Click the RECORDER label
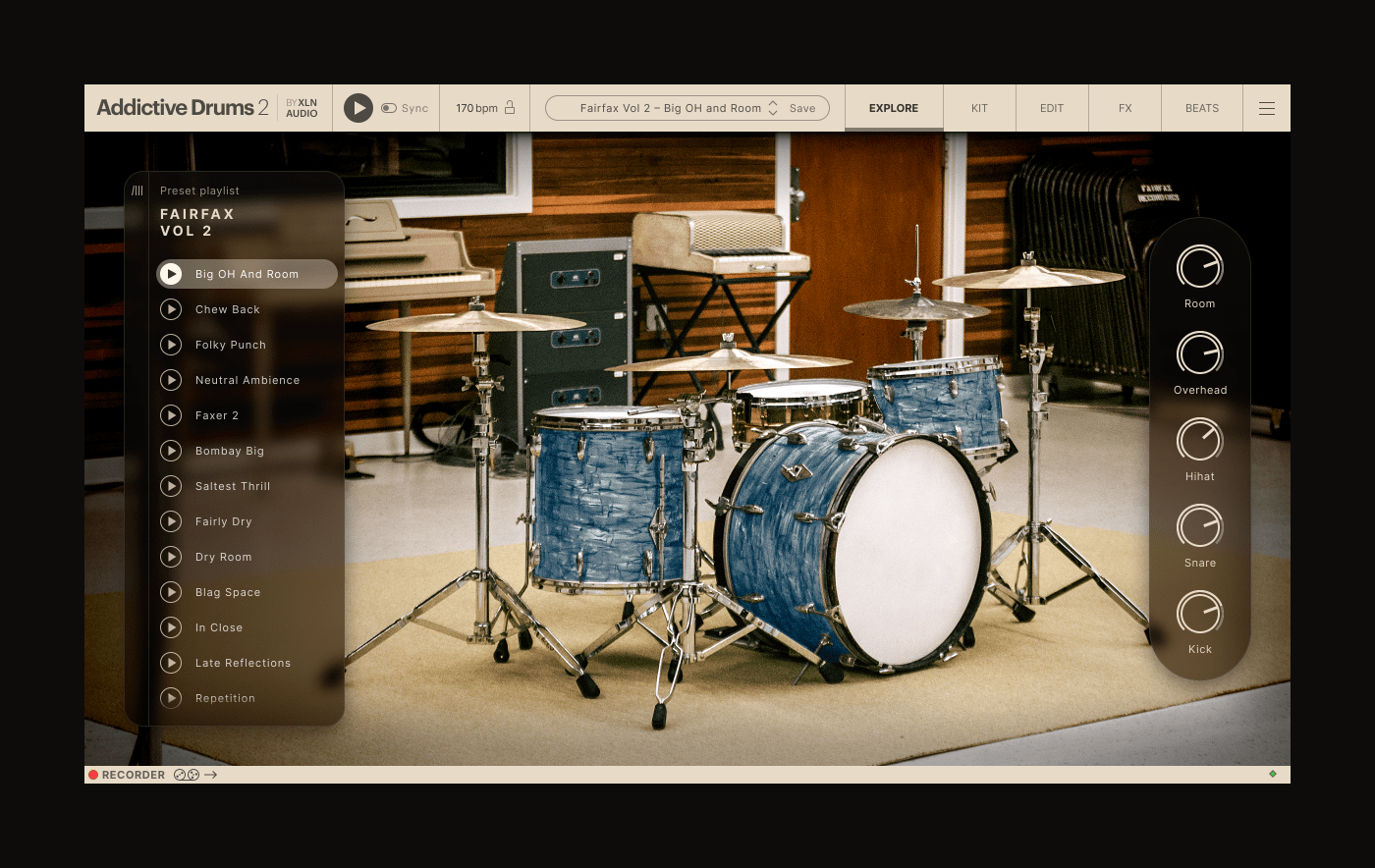 click(x=134, y=775)
